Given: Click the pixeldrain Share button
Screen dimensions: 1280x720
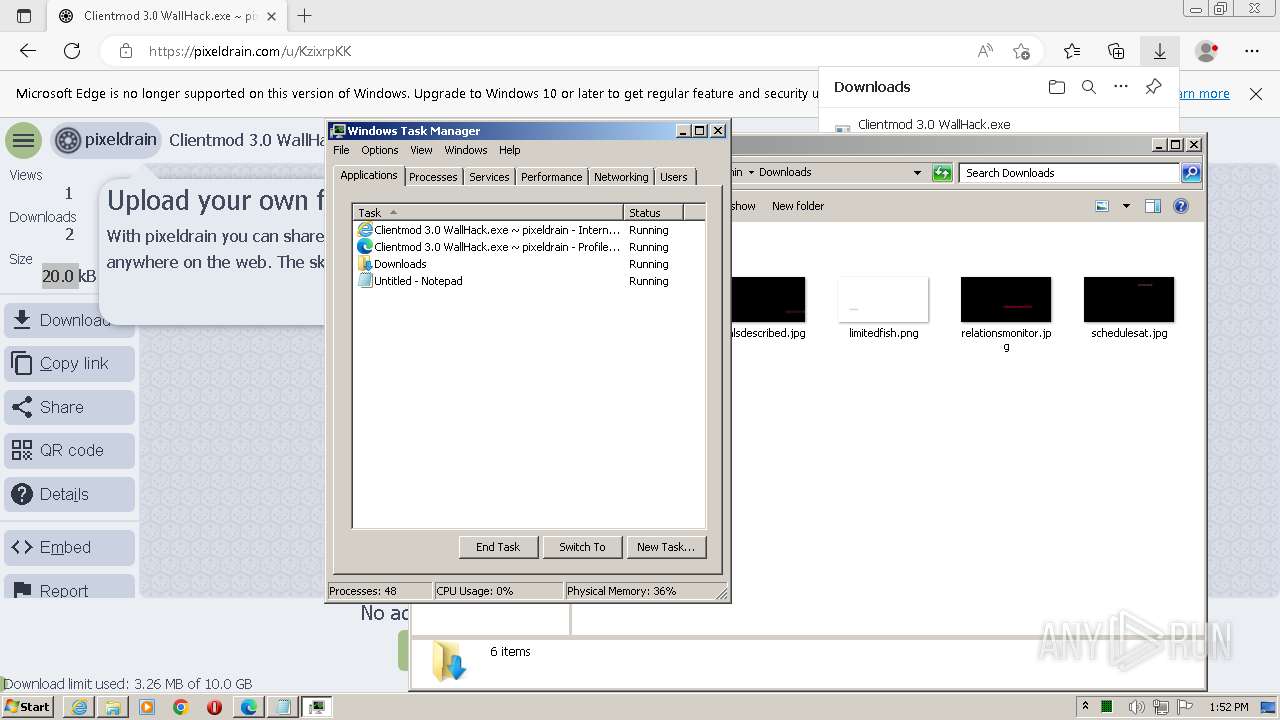Looking at the screenshot, I should tap(69, 407).
